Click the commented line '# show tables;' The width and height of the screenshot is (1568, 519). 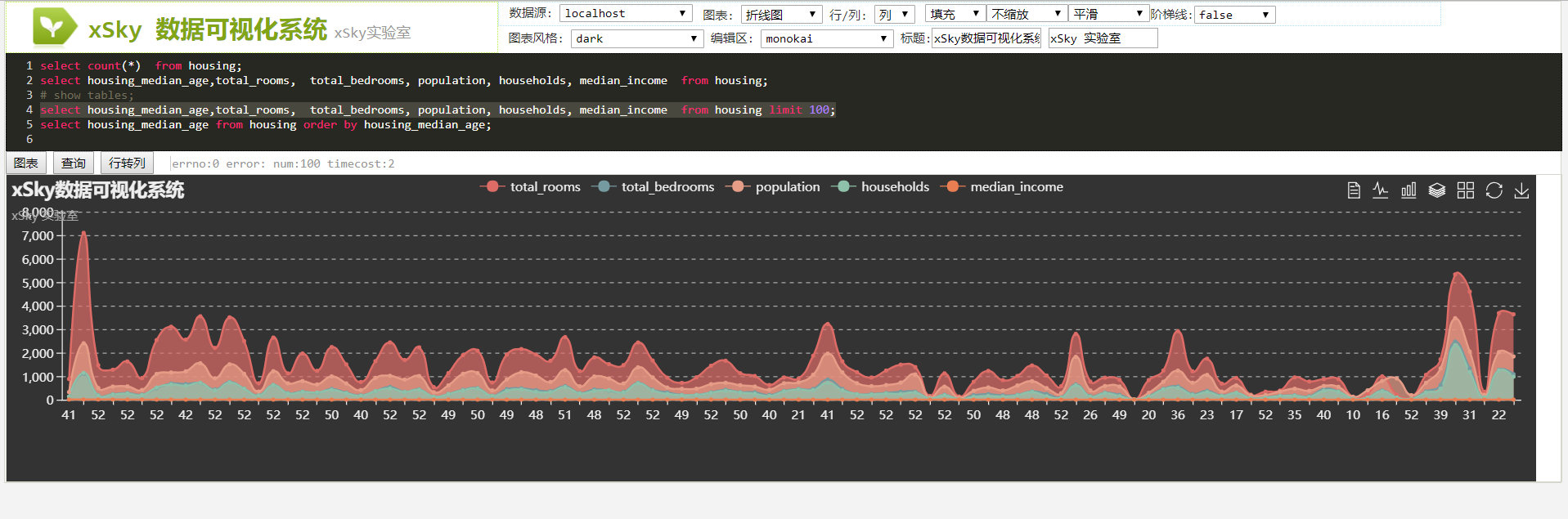click(88, 96)
